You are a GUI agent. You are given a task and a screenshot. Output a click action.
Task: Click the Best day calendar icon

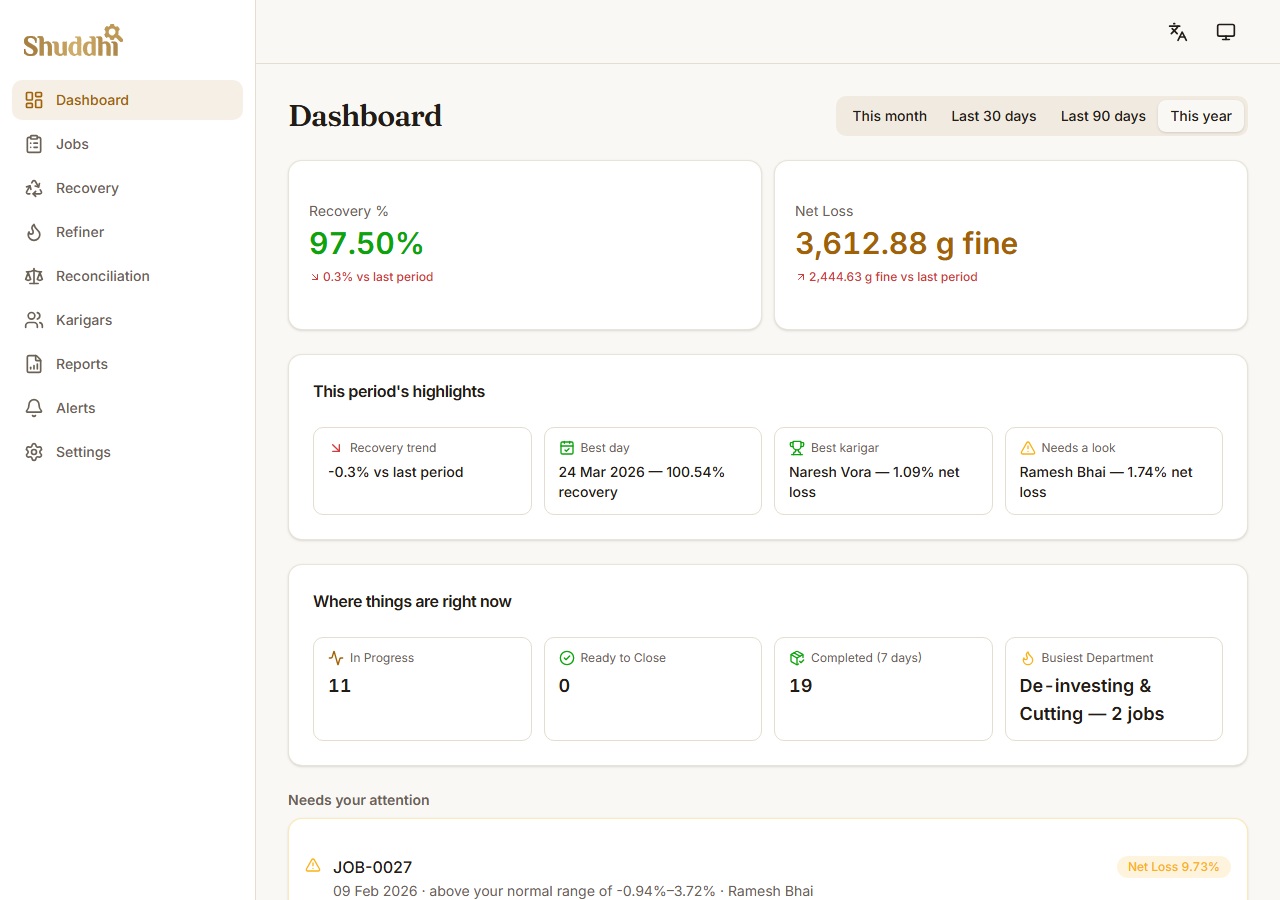point(567,448)
